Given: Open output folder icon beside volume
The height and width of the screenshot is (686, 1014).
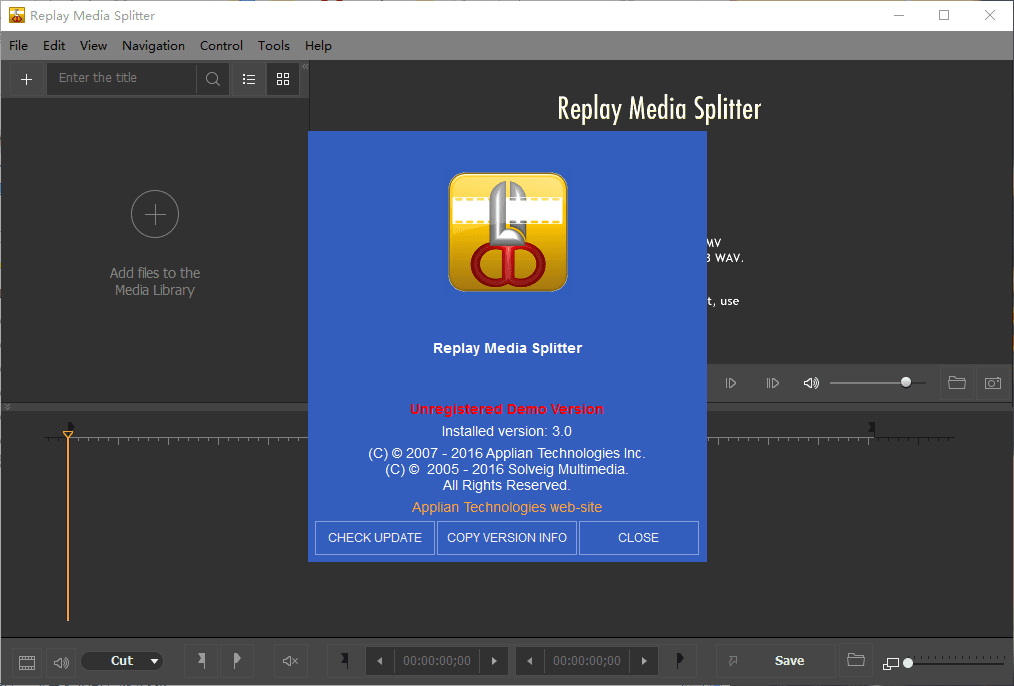Looking at the screenshot, I should [x=957, y=383].
